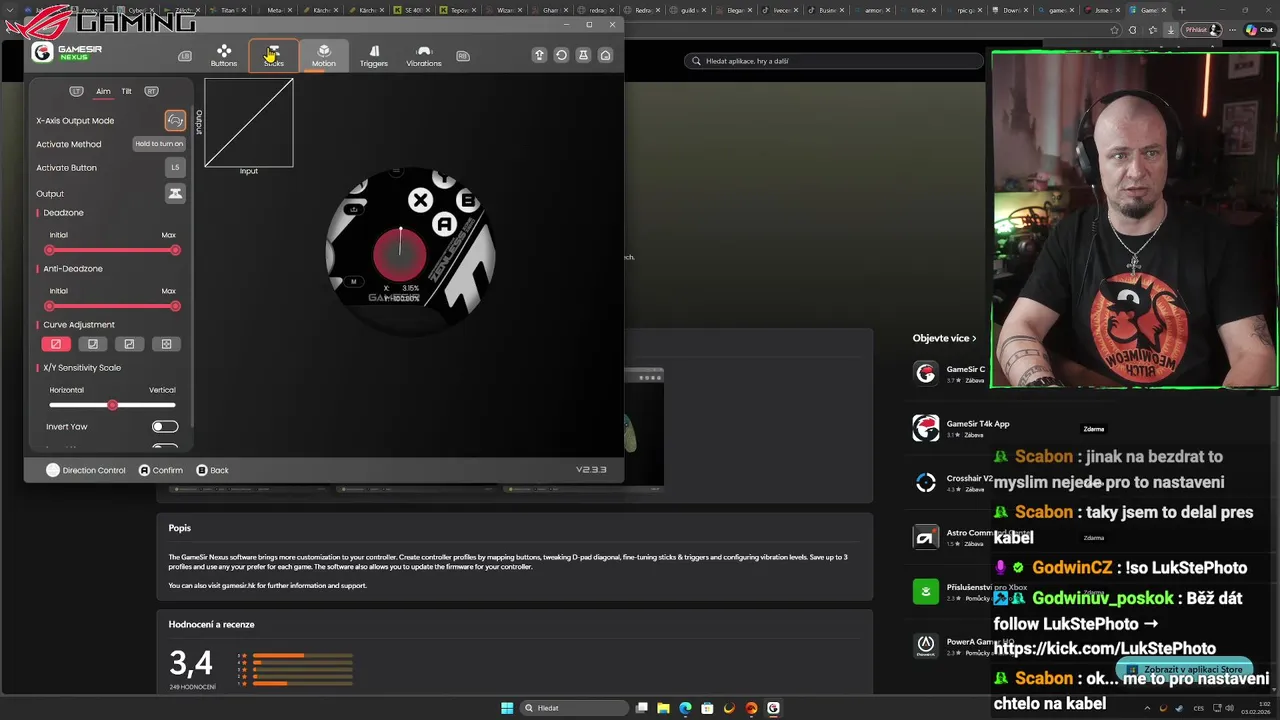Screen dimensions: 1280x720
Task: Open the Buttons tab in GameSir Nexus
Action: click(224, 56)
